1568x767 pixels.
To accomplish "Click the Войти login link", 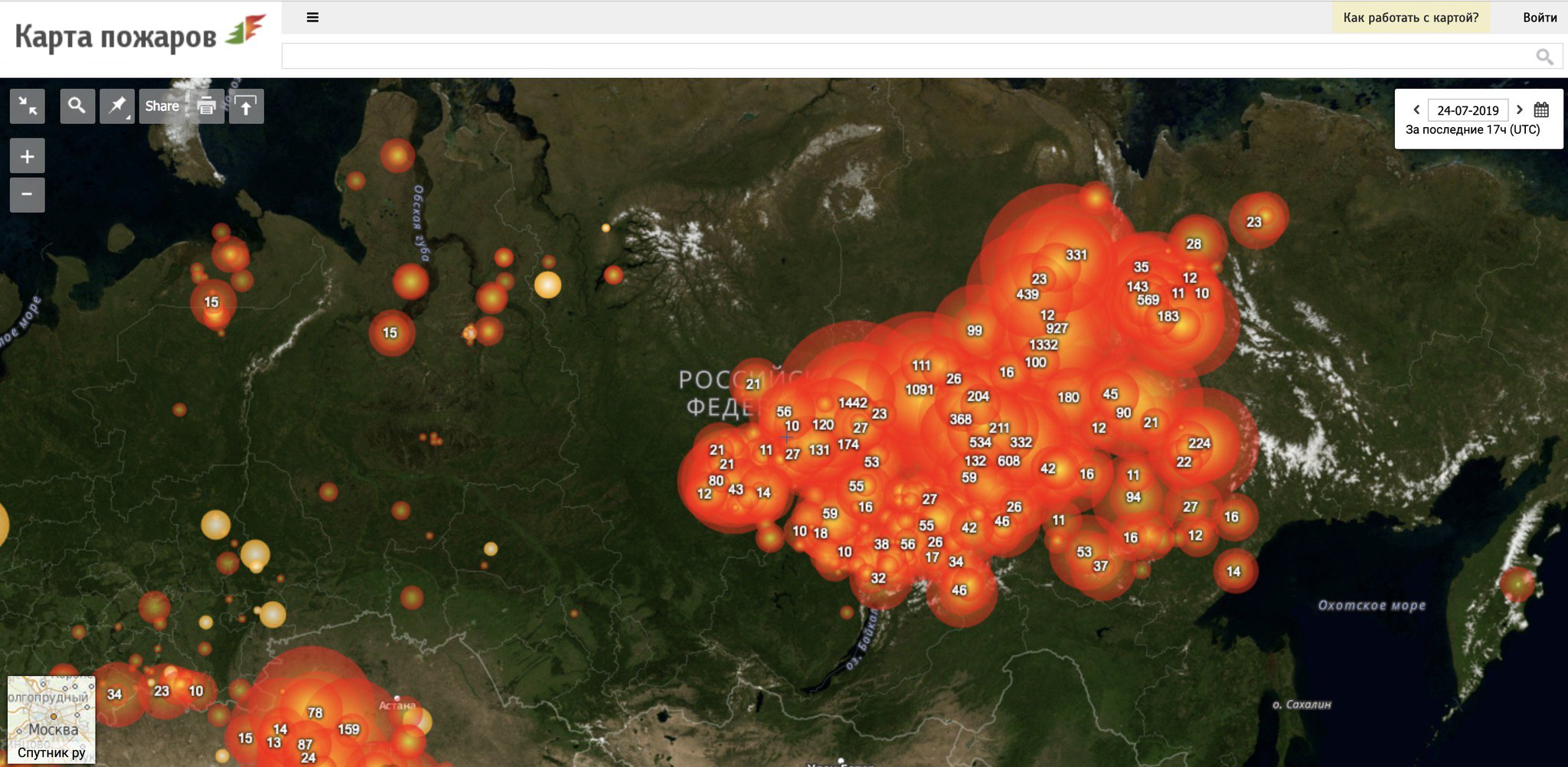I will (x=1540, y=17).
